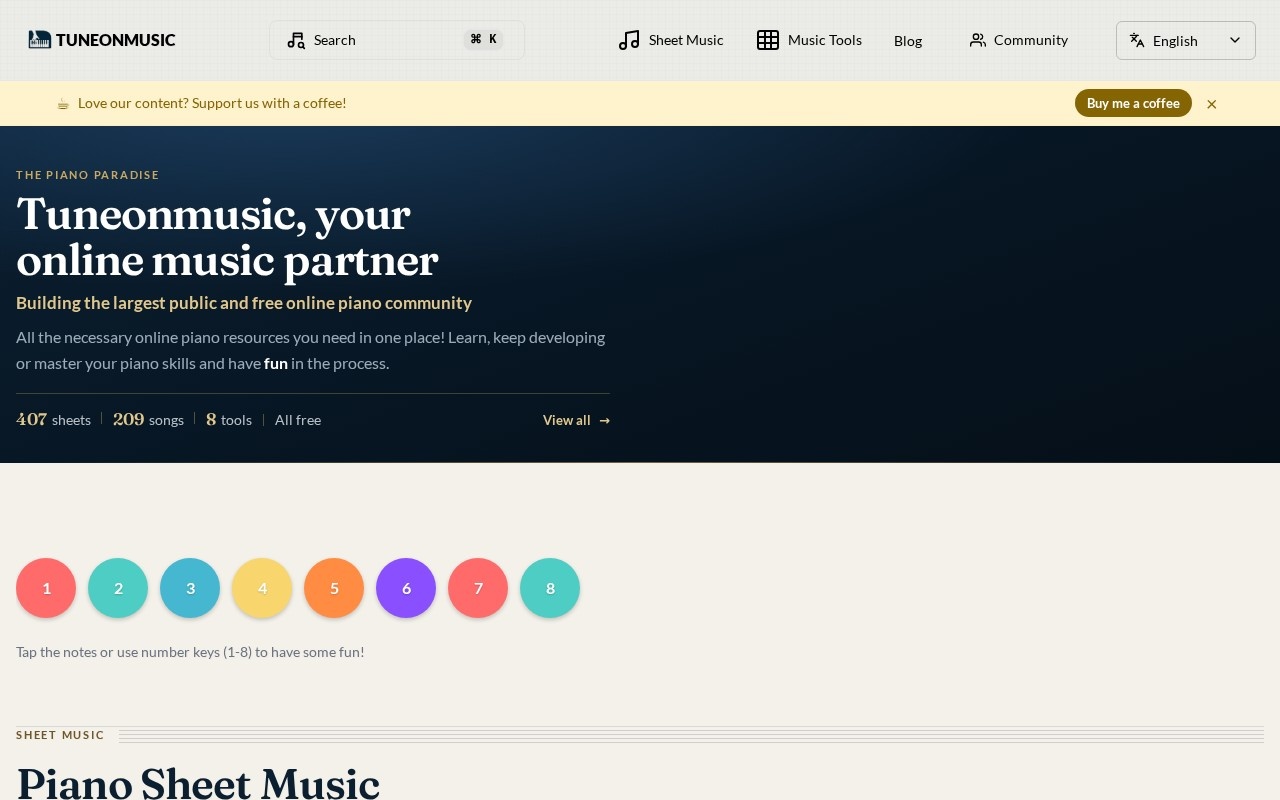Click the TUNEONMUSIC home link
This screenshot has height=800, width=1280.
tap(102, 40)
